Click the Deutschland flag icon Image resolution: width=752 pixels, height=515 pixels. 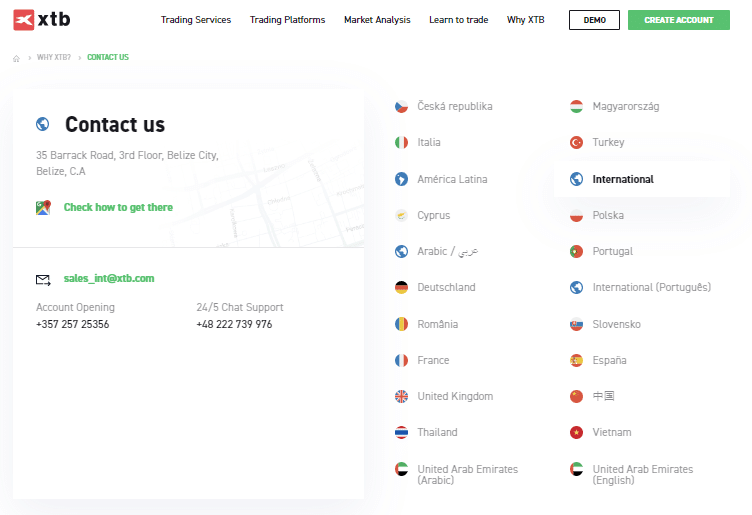[401, 288]
